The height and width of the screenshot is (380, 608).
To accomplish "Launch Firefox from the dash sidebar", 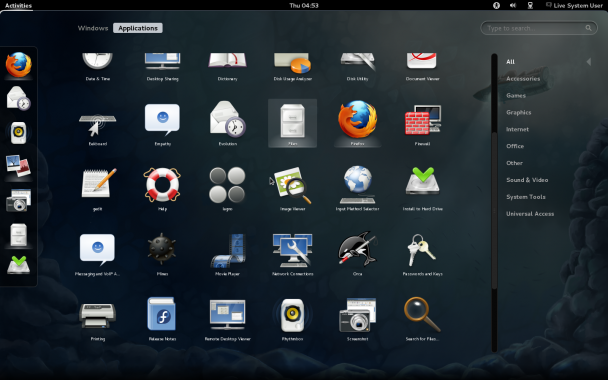I will click(18, 65).
